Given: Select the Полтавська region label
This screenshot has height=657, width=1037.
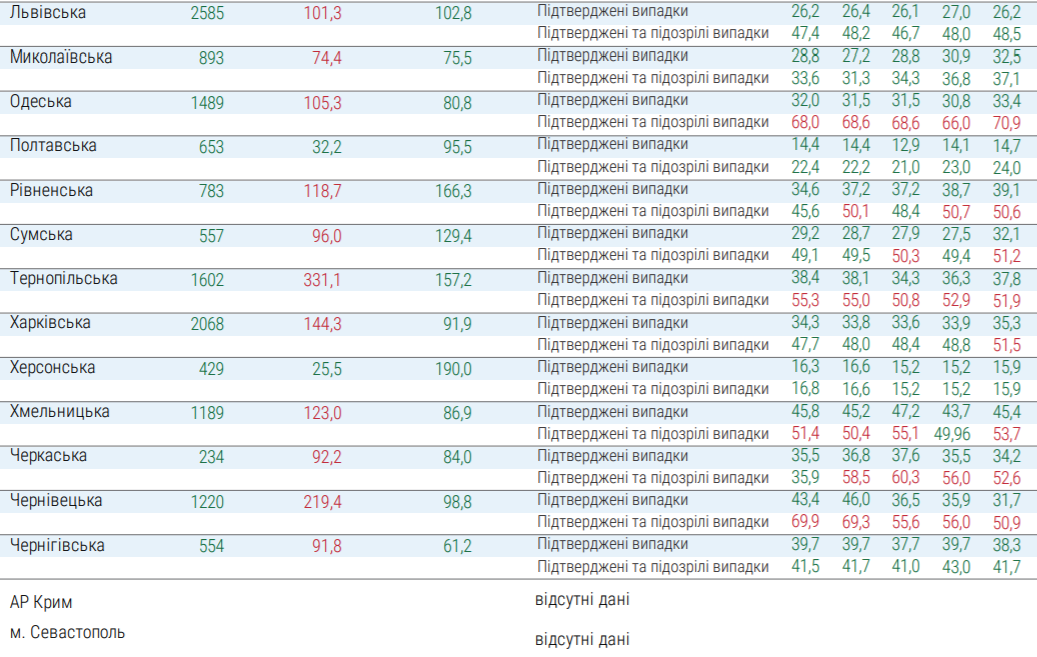Looking at the screenshot, I should (53, 145).
